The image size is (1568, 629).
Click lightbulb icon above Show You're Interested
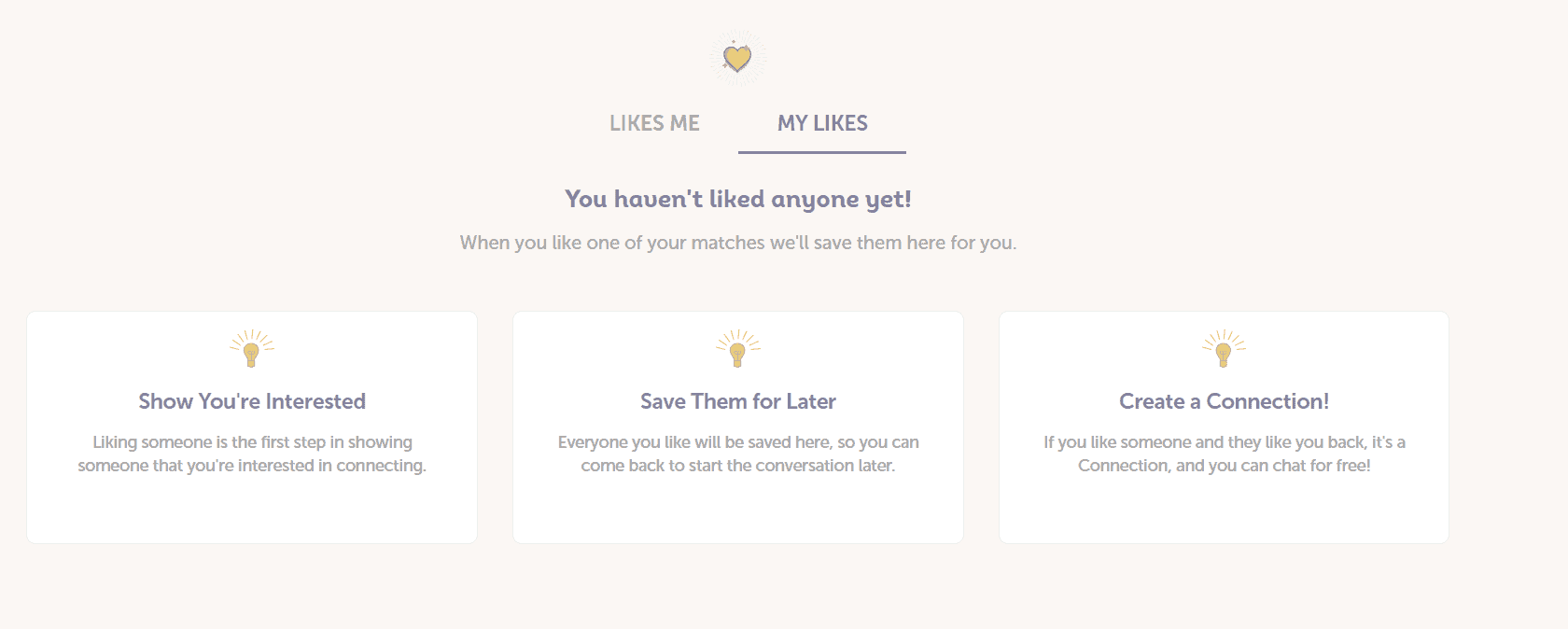(x=251, y=349)
